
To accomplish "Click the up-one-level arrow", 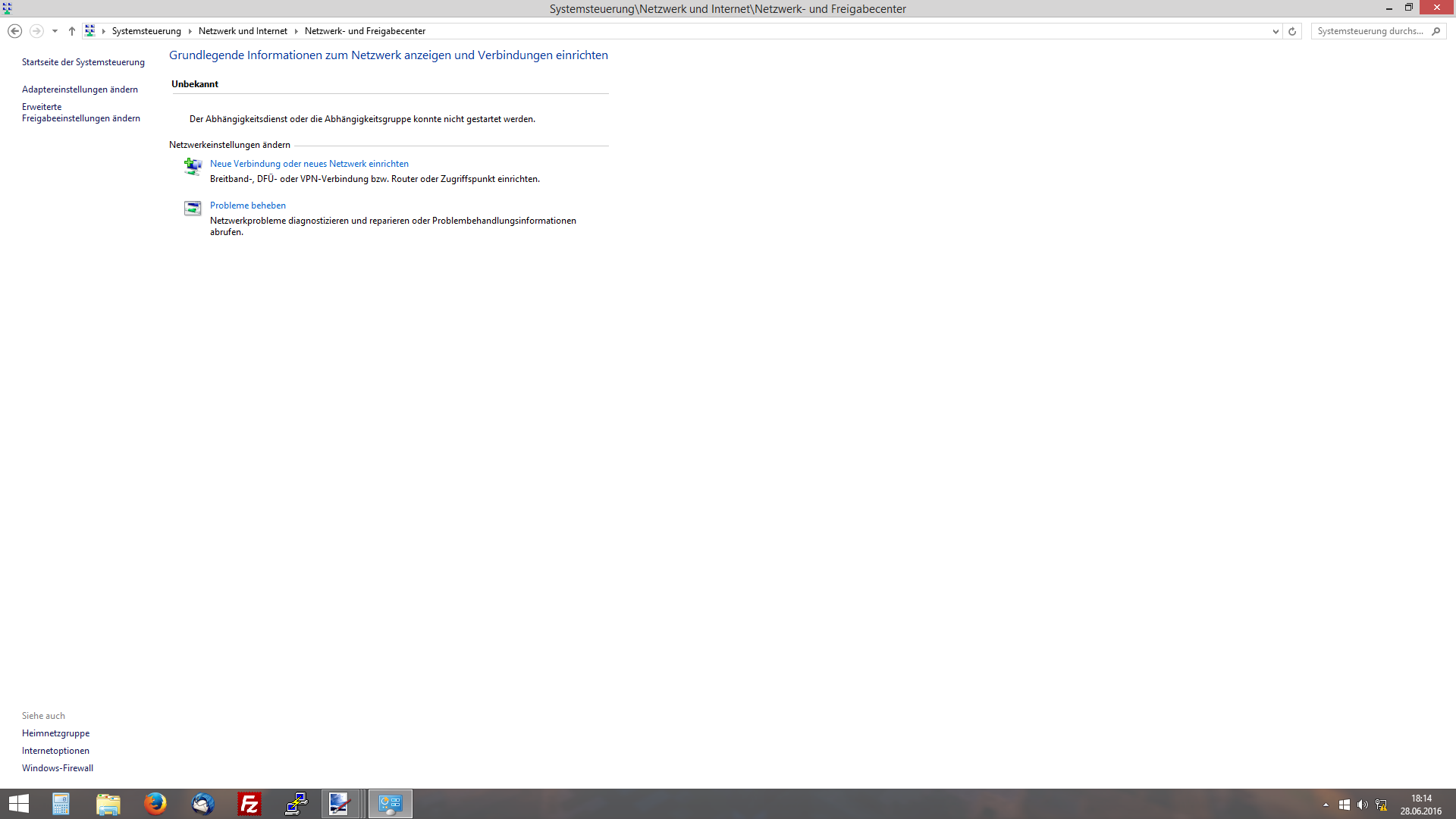I will coord(72,31).
